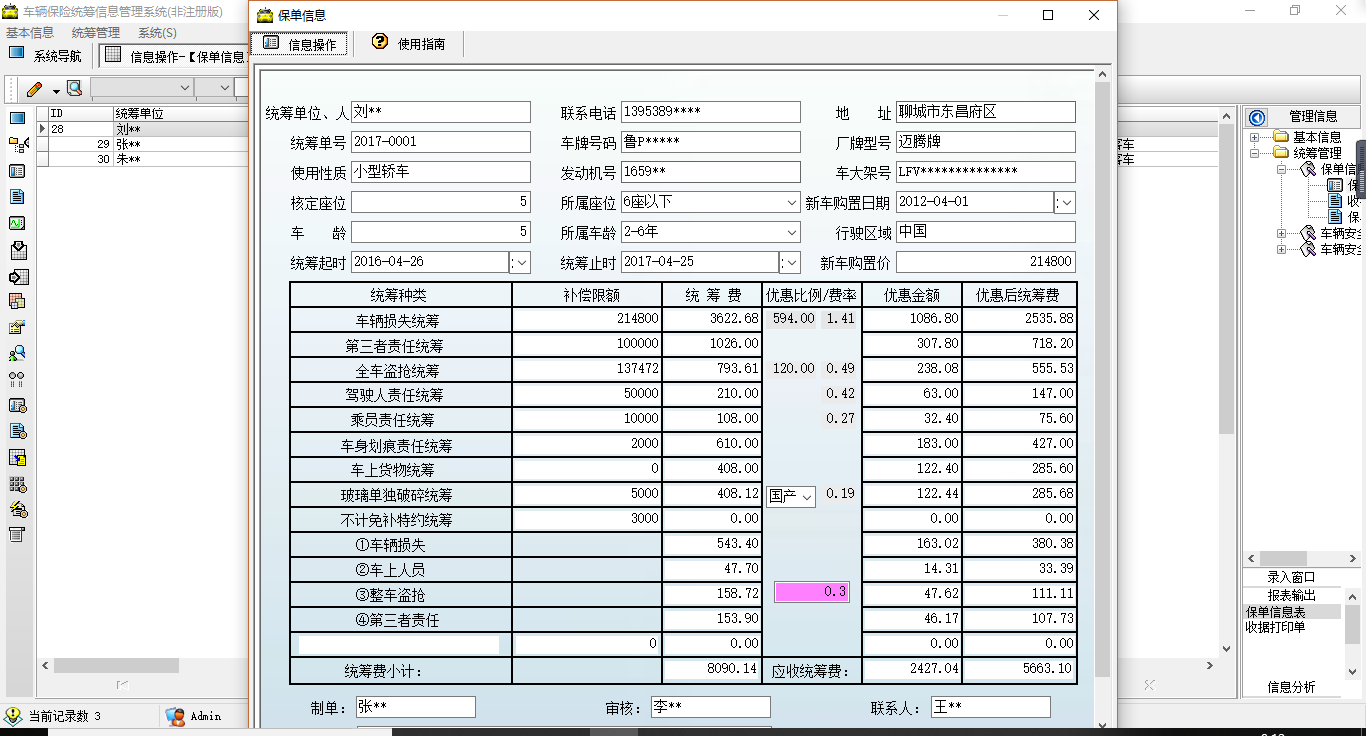Click the 车牌号码 input field
1366x736 pixels.
[711, 142]
